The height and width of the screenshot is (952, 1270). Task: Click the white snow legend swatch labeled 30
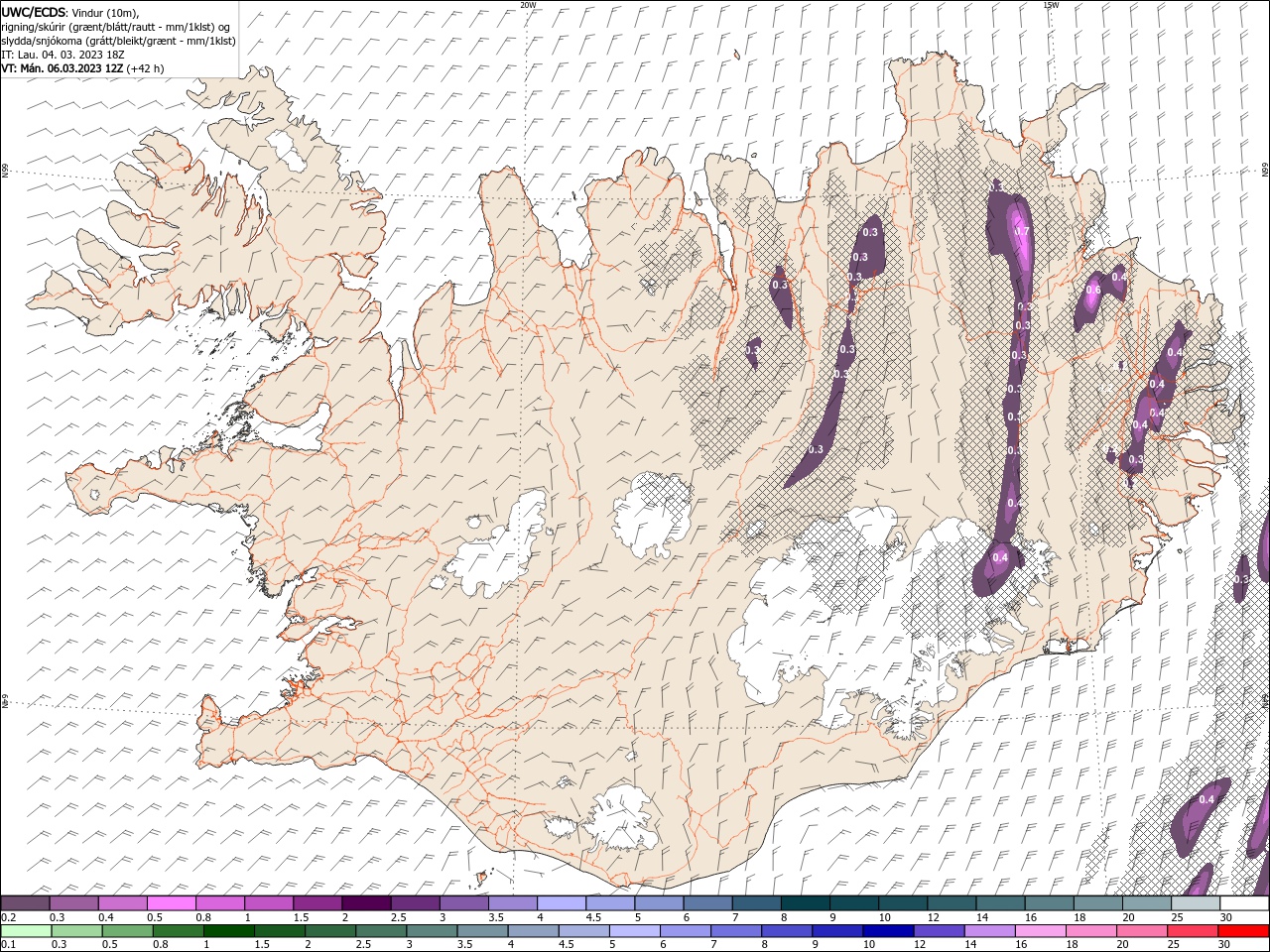[x=1243, y=903]
